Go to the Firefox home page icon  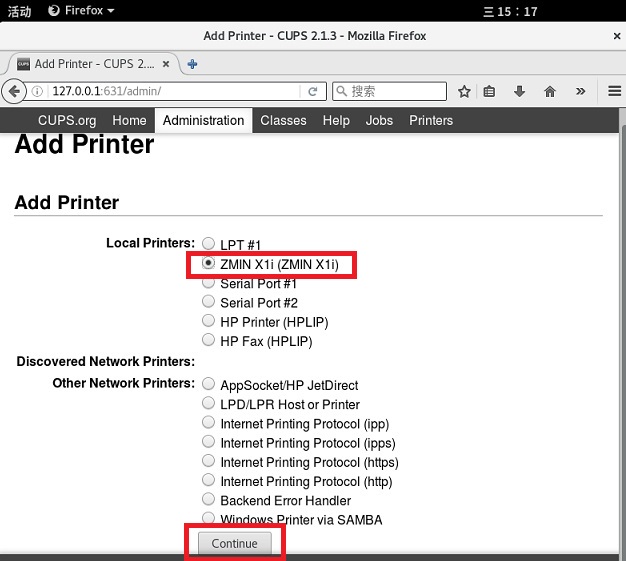550,91
